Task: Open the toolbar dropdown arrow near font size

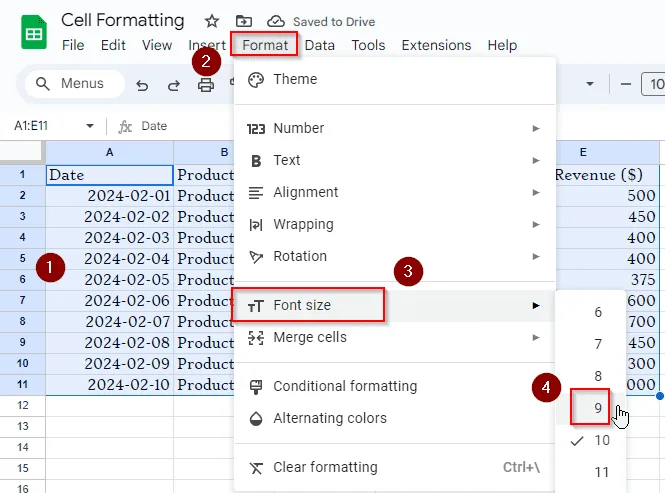Action: point(590,84)
